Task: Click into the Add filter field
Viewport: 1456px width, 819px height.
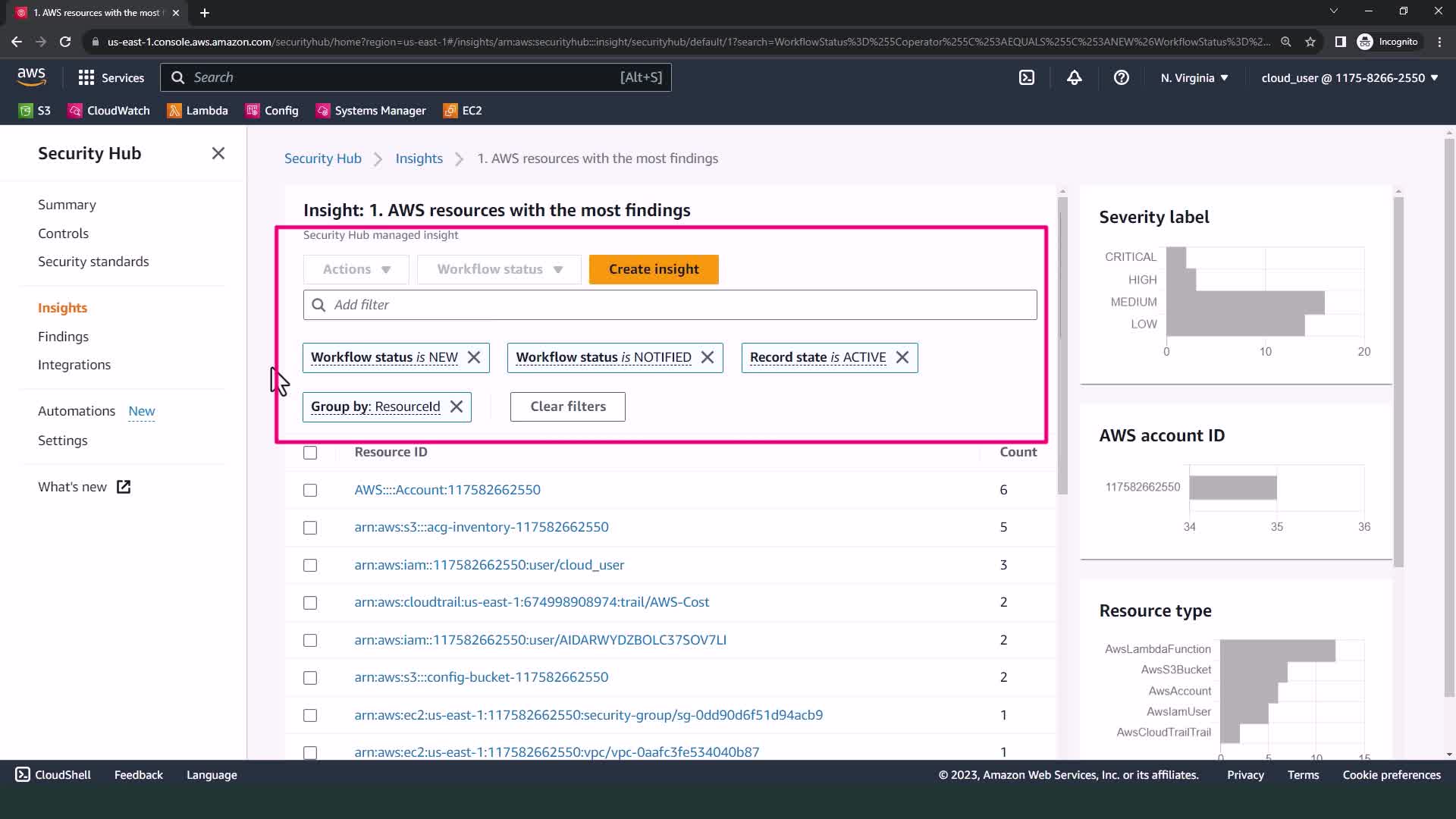Action: [x=670, y=305]
